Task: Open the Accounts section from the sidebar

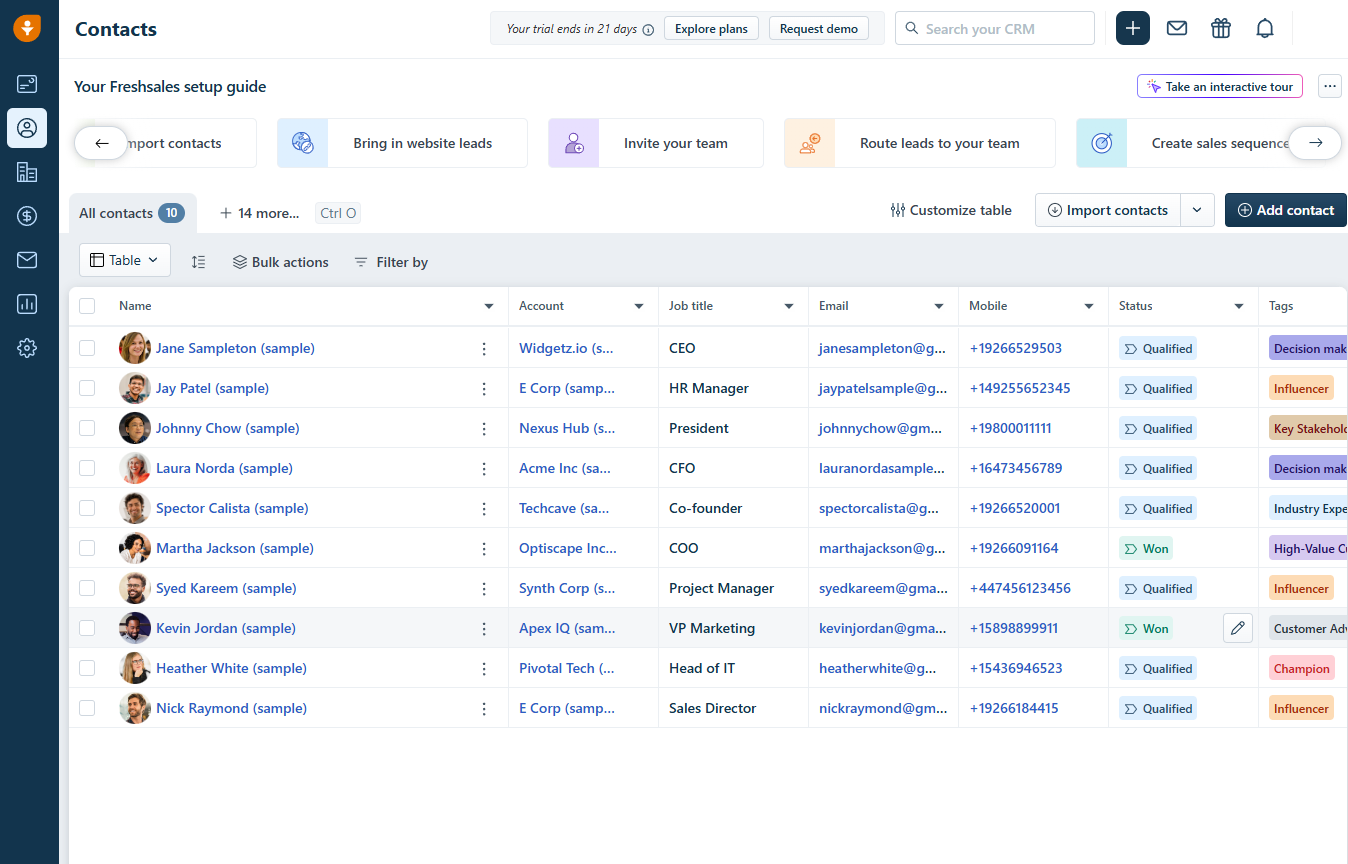Action: click(x=27, y=172)
